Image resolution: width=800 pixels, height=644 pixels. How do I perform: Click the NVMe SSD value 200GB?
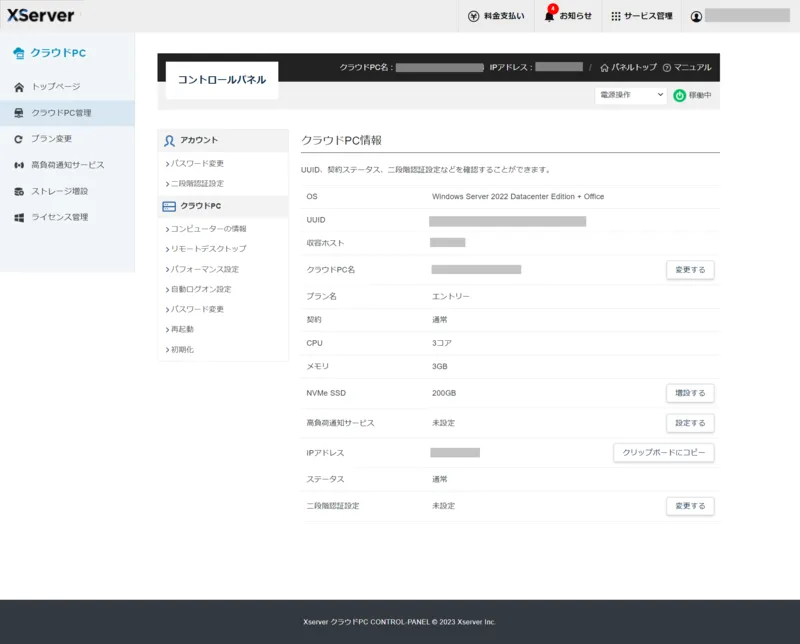tap(444, 393)
